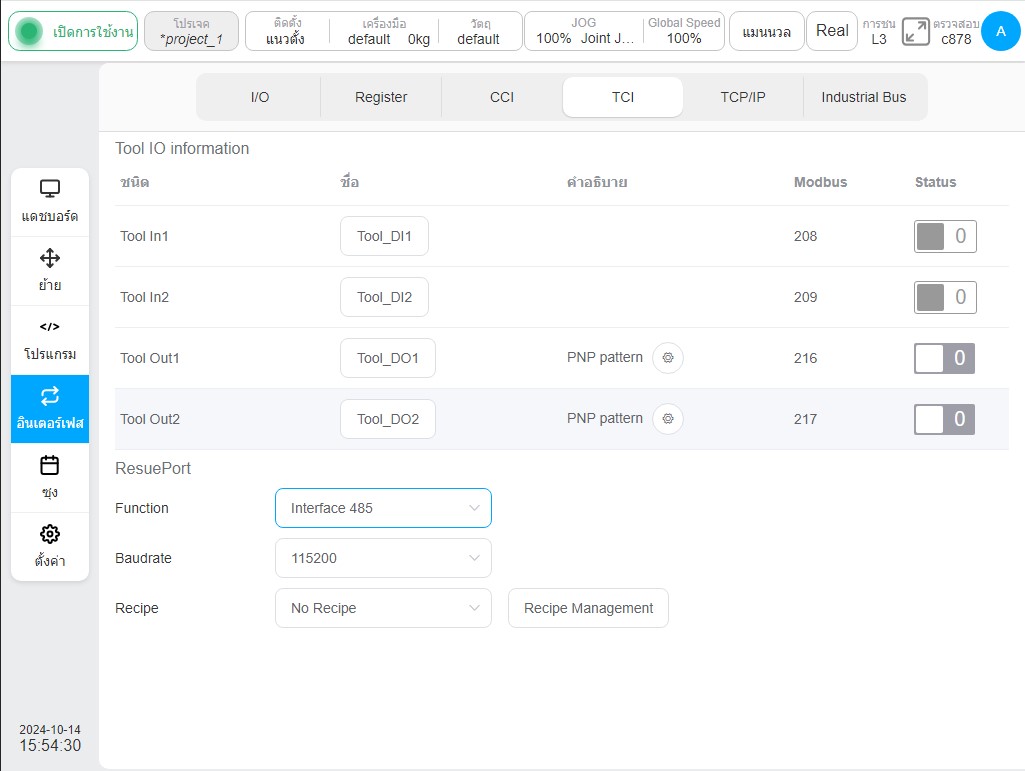
Task: Toggle Tool In1 status switch
Action: tap(945, 236)
